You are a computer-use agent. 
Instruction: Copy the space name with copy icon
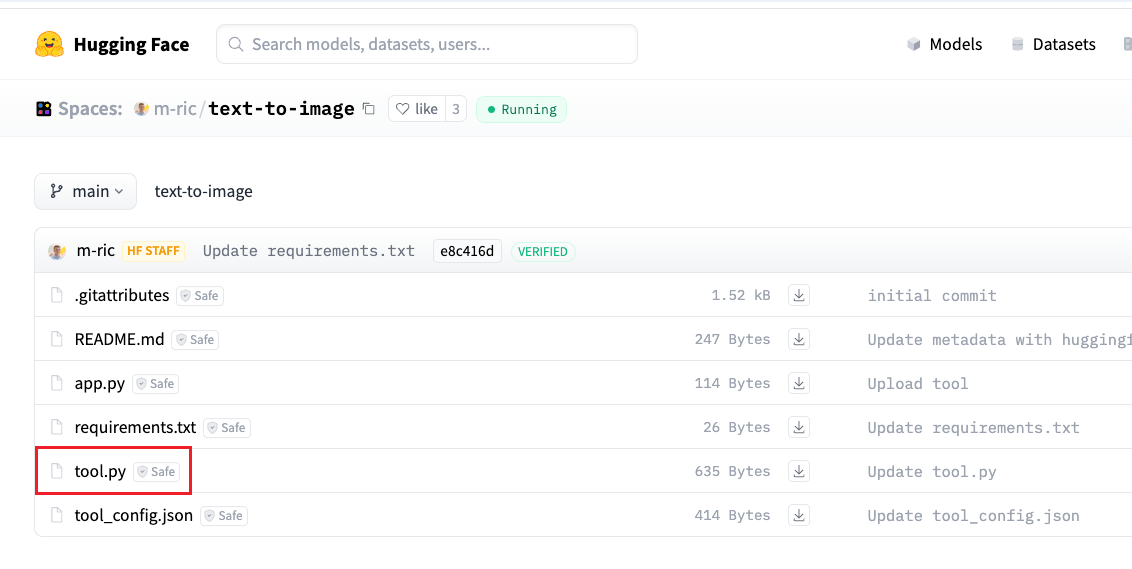coord(368,109)
